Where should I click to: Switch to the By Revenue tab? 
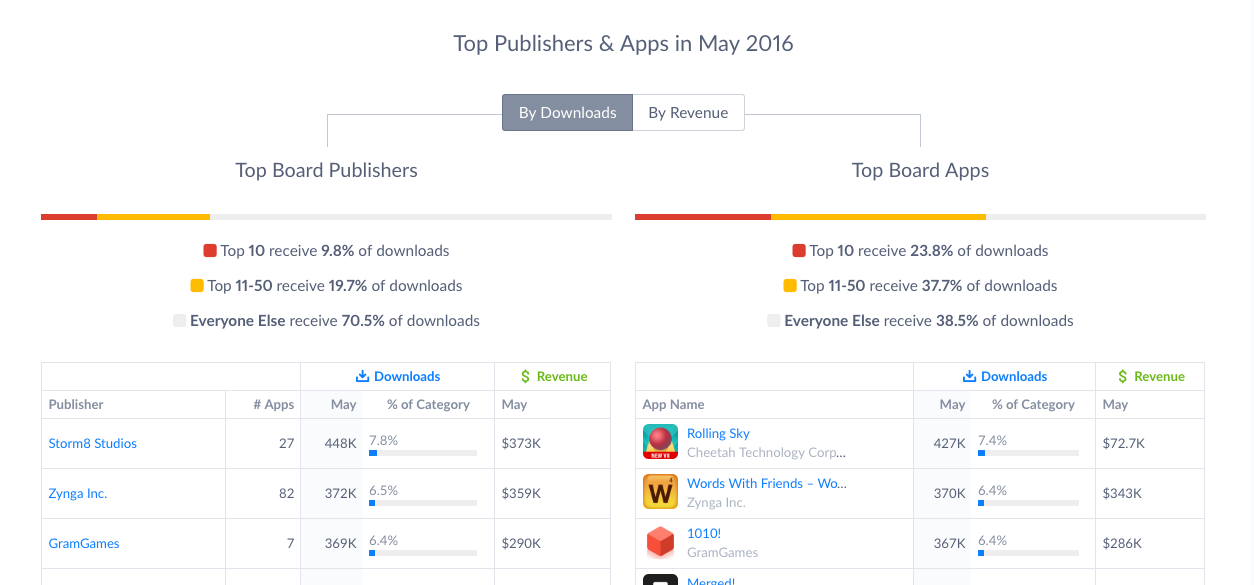coord(688,112)
